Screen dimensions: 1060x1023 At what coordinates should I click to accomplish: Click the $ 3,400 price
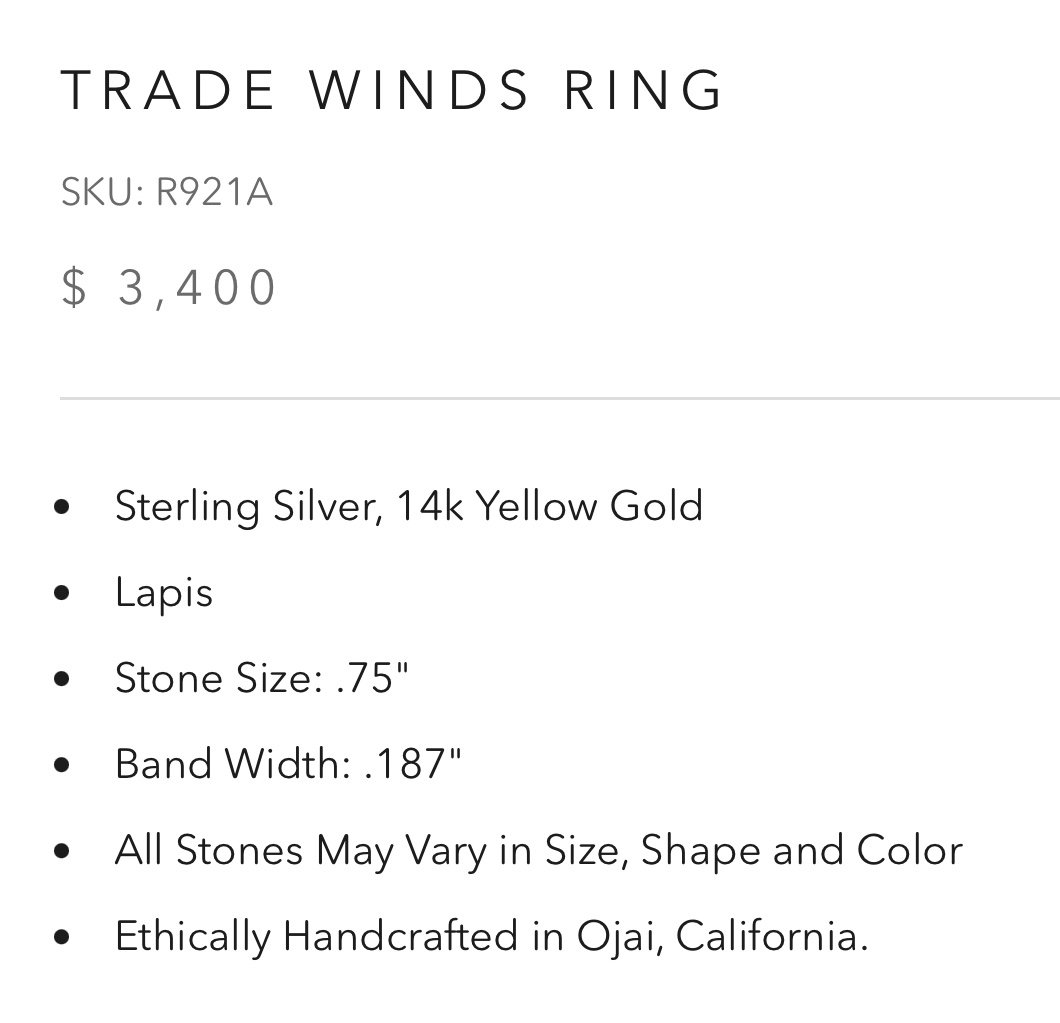coord(168,287)
